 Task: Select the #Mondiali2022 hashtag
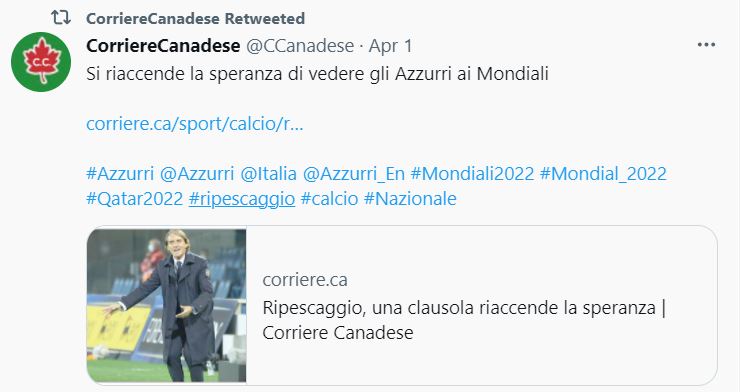click(x=472, y=174)
